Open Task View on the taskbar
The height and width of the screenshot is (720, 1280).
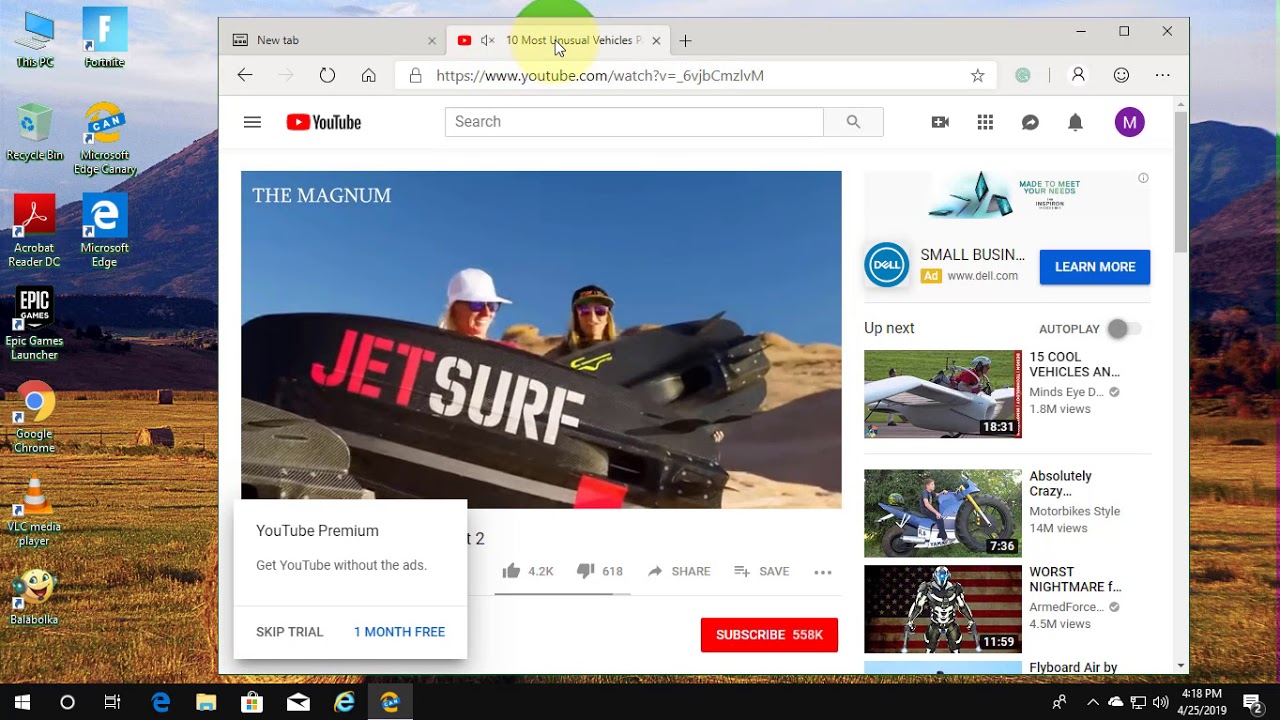pyautogui.click(x=112, y=702)
